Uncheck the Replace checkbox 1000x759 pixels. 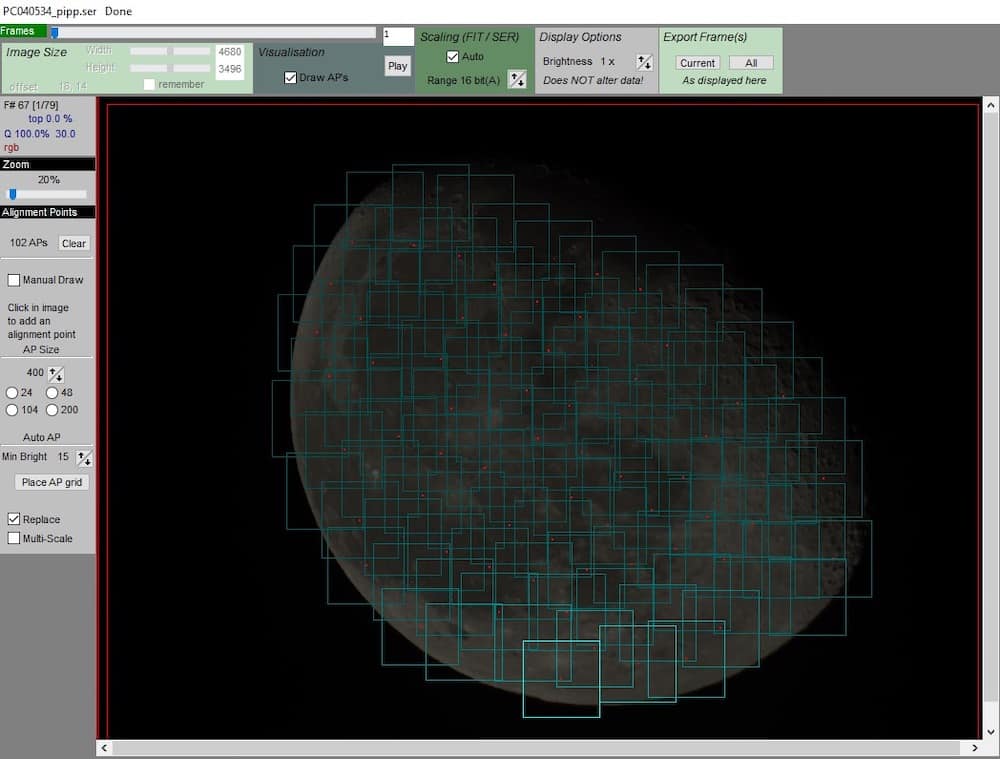tap(13, 519)
